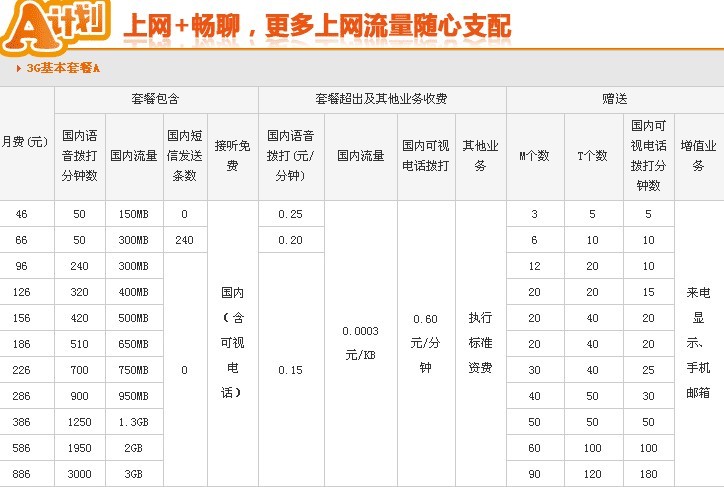Select the 886 monthly fee cell
The width and height of the screenshot is (724, 487).
tap(21, 473)
